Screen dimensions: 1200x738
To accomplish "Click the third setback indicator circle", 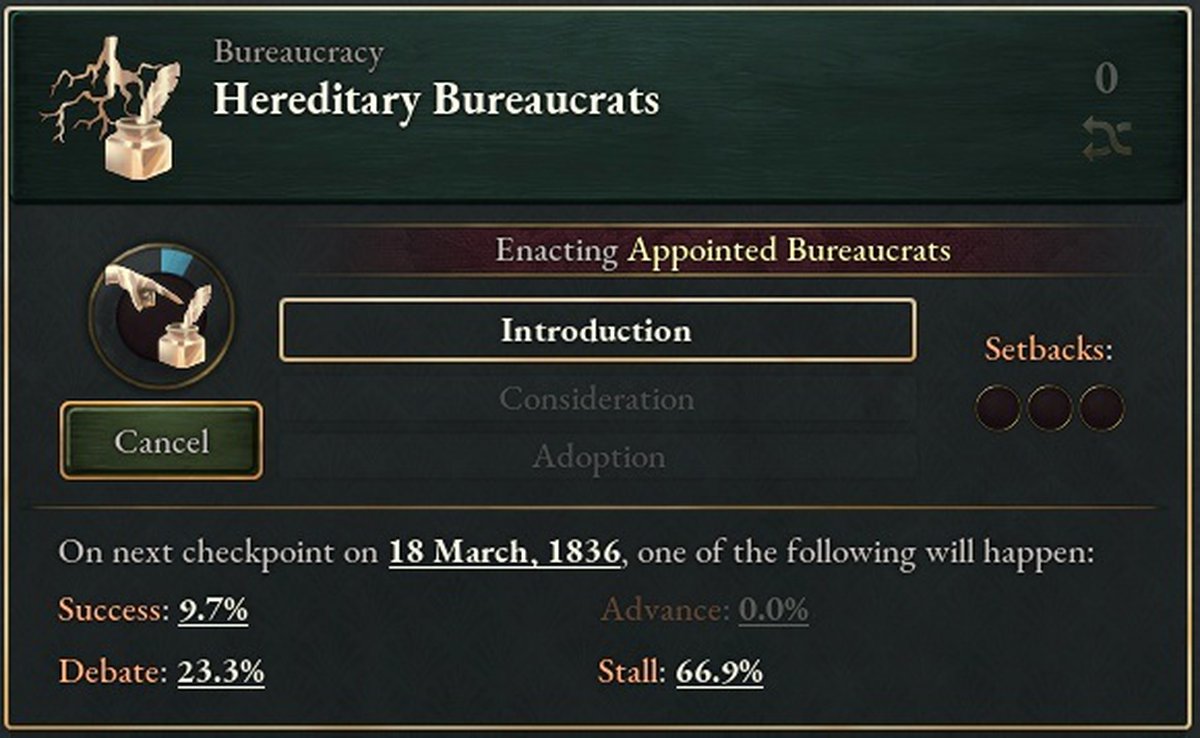I will 1102,408.
